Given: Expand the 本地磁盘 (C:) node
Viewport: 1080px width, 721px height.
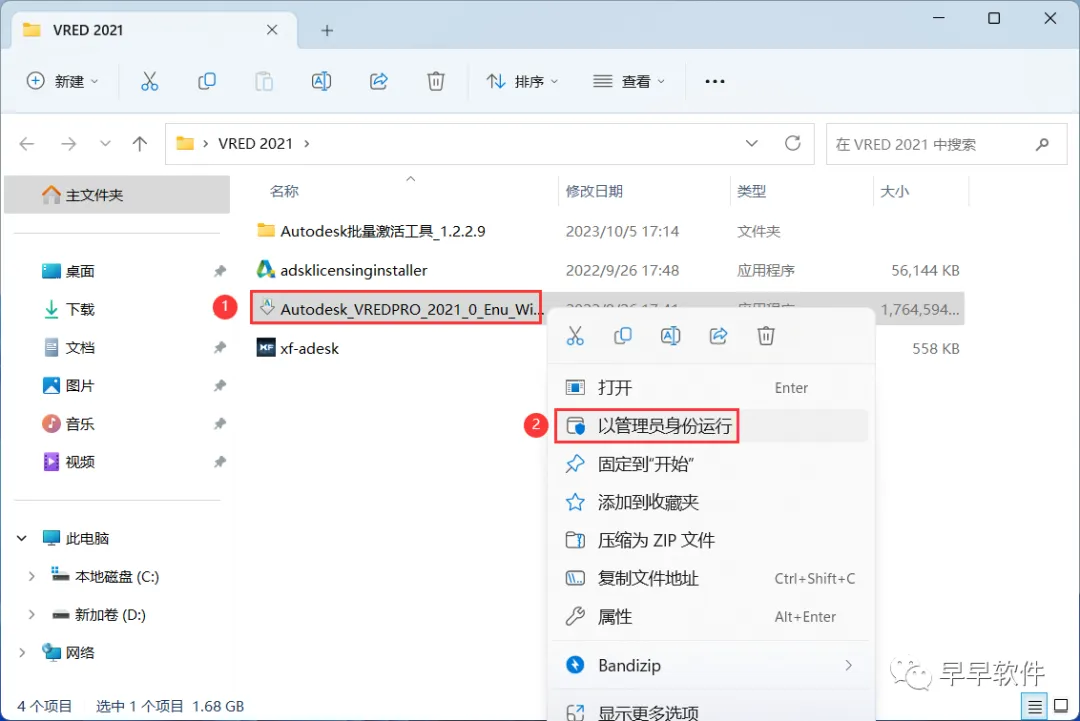Looking at the screenshot, I should tap(32, 576).
